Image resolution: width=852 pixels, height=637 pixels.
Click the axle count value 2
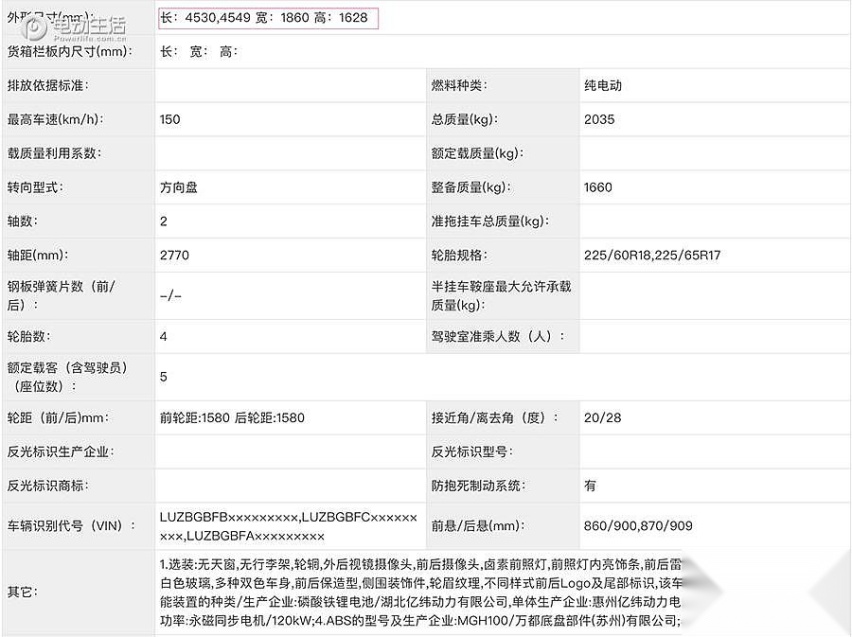click(x=164, y=221)
